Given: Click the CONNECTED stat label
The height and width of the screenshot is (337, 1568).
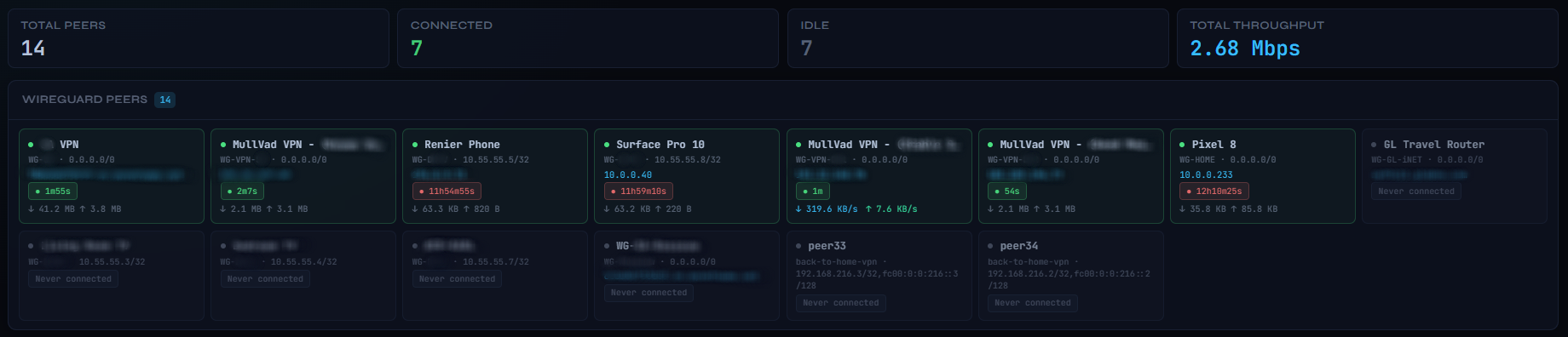Looking at the screenshot, I should coord(452,26).
